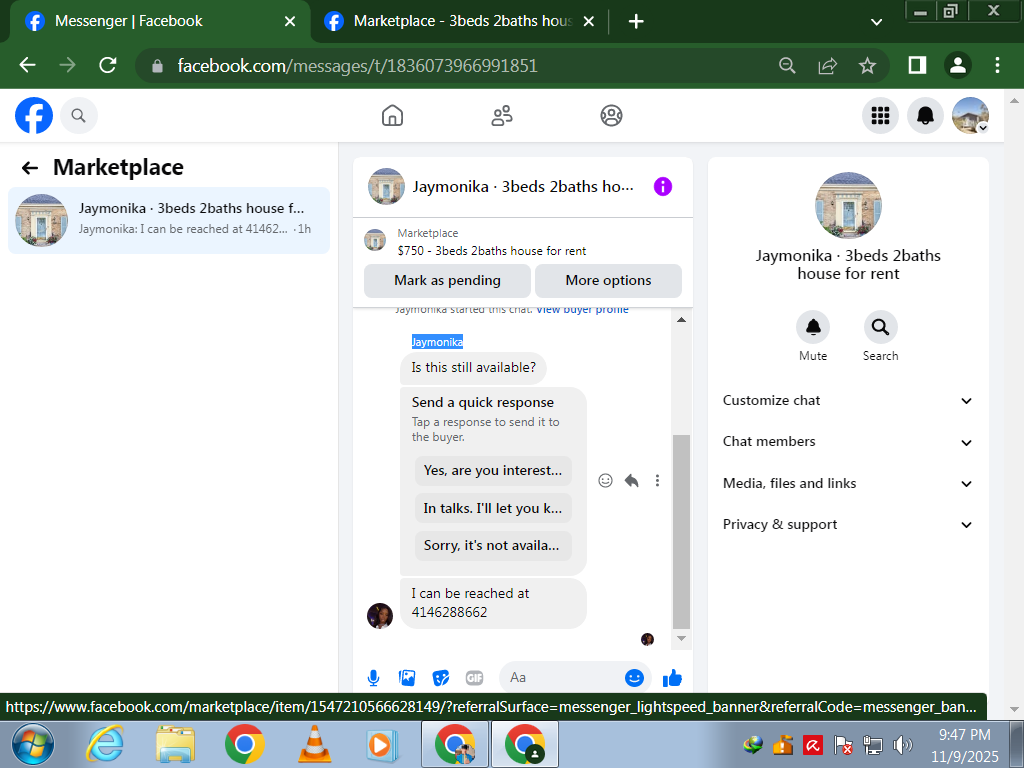This screenshot has height=768, width=1024.
Task: Go back using the Marketplace back arrow
Action: pyautogui.click(x=30, y=168)
